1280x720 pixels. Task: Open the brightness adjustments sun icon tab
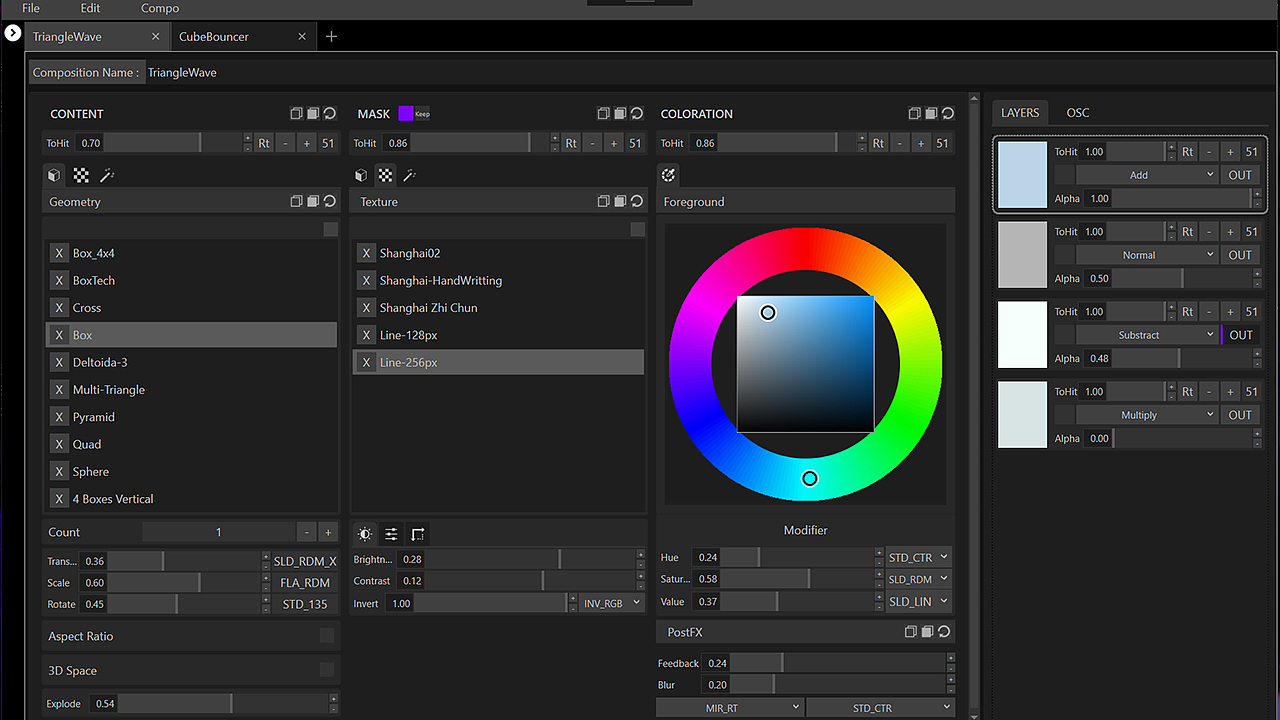click(365, 534)
